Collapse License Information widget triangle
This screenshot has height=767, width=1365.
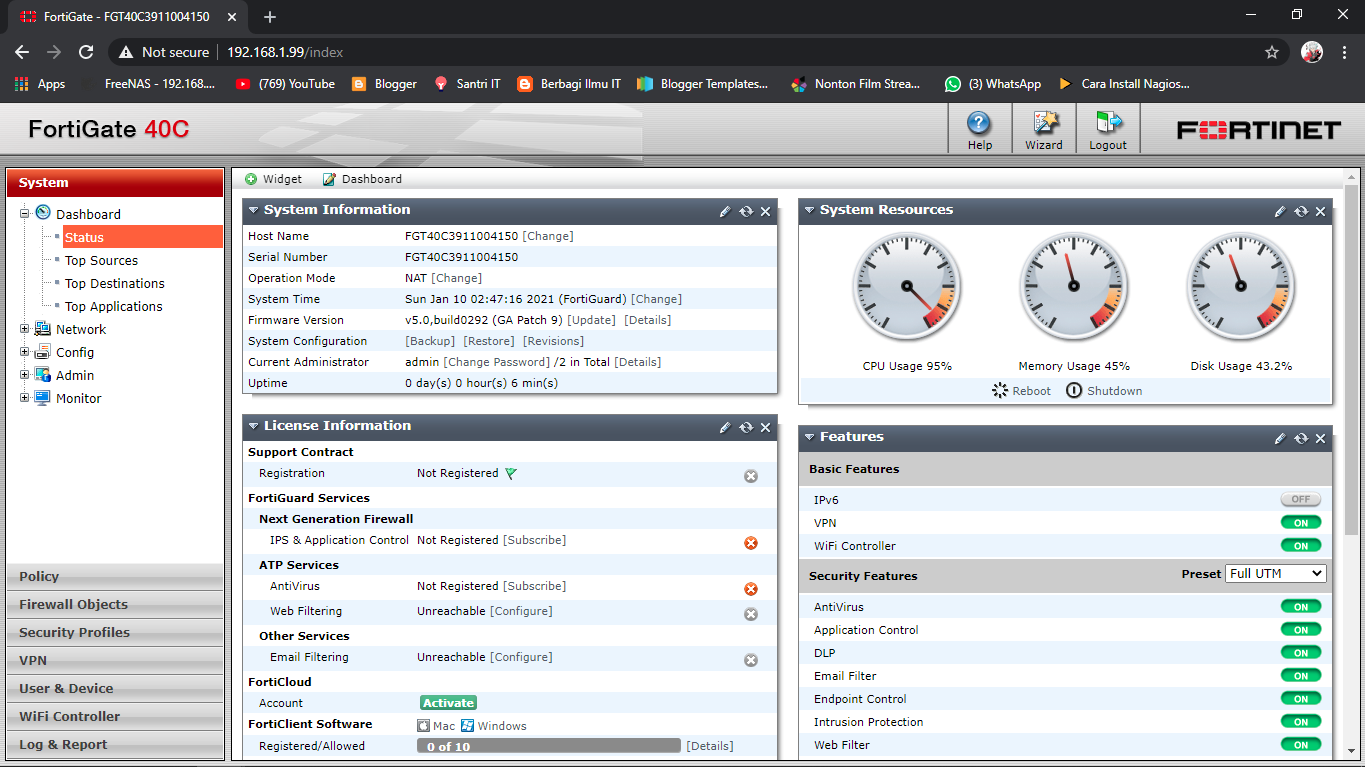[254, 426]
